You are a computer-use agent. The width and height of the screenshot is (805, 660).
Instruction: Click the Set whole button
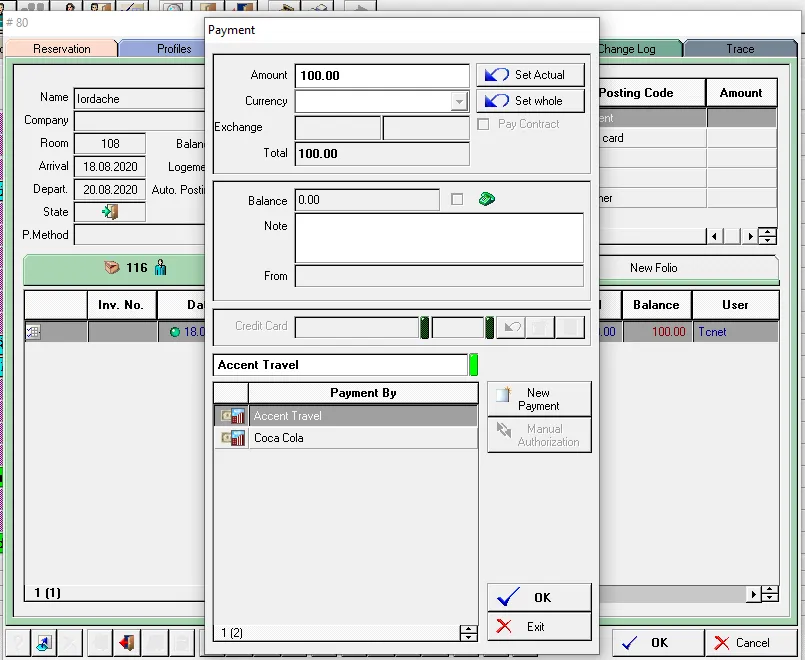tap(530, 101)
